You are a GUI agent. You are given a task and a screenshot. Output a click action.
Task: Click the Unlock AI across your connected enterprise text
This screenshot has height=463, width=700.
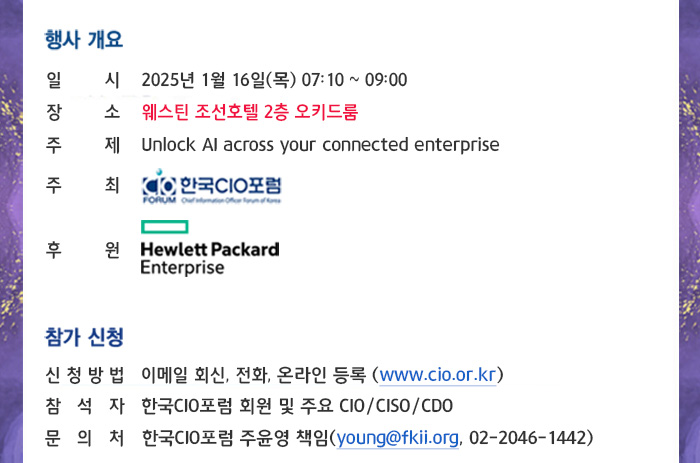tap(320, 145)
